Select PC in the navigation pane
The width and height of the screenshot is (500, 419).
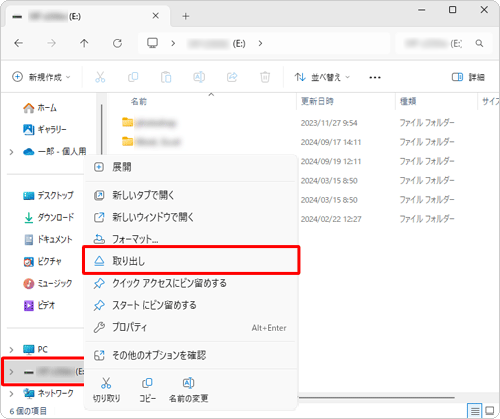point(35,349)
